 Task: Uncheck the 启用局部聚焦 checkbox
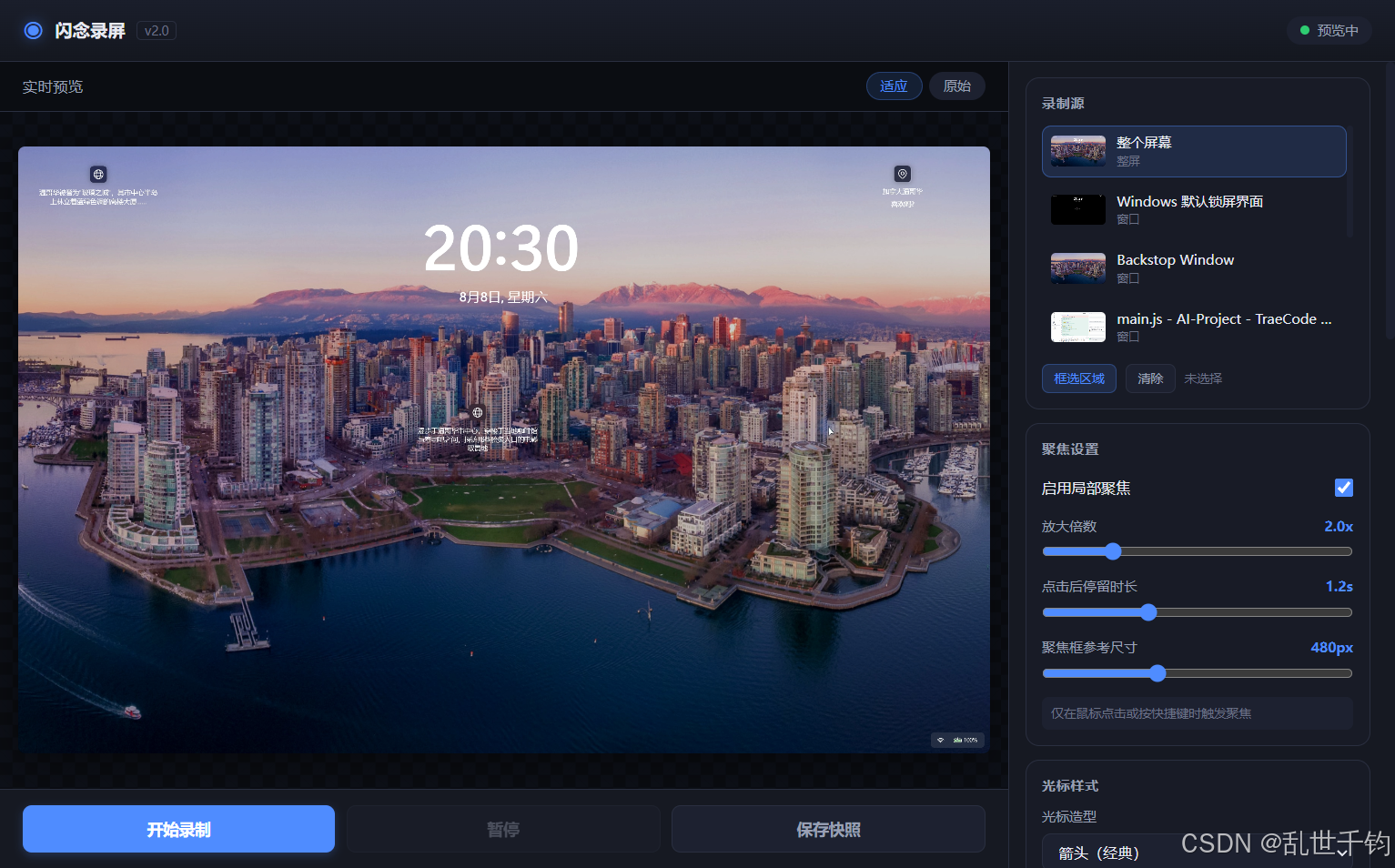[x=1343, y=488]
